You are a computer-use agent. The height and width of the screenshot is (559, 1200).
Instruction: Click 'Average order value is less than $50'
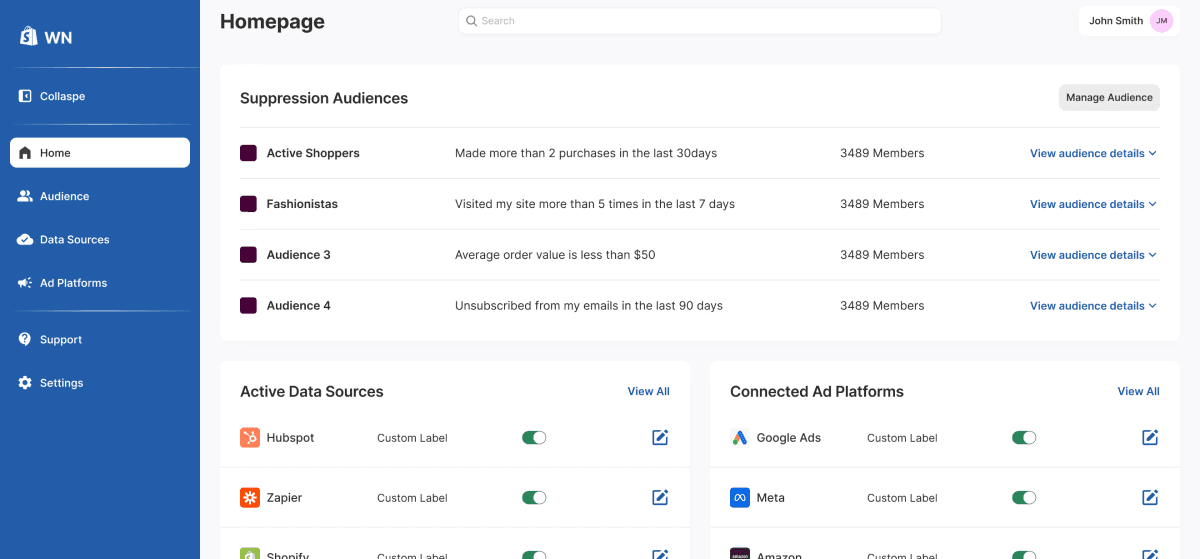pyautogui.click(x=555, y=255)
